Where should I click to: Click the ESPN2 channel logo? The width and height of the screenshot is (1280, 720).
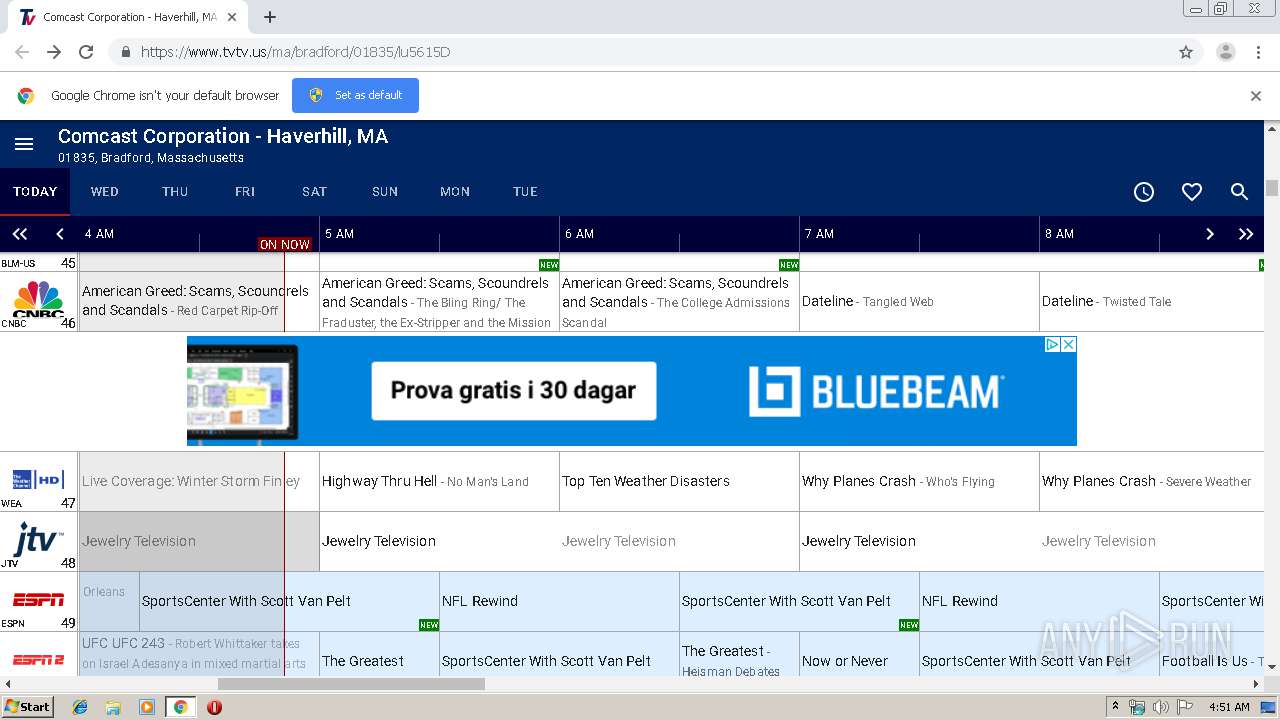click(38, 660)
